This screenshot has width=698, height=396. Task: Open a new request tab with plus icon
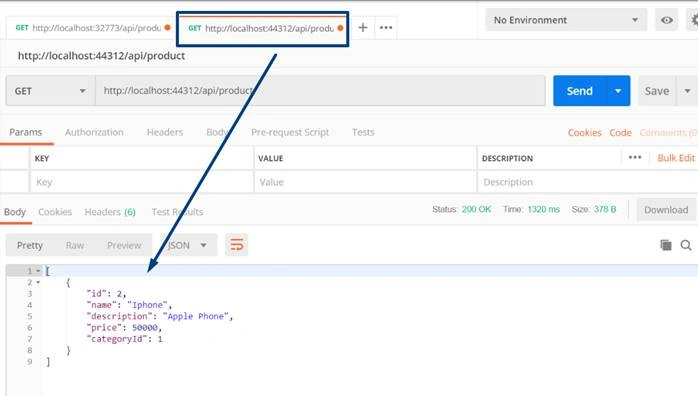pos(363,28)
